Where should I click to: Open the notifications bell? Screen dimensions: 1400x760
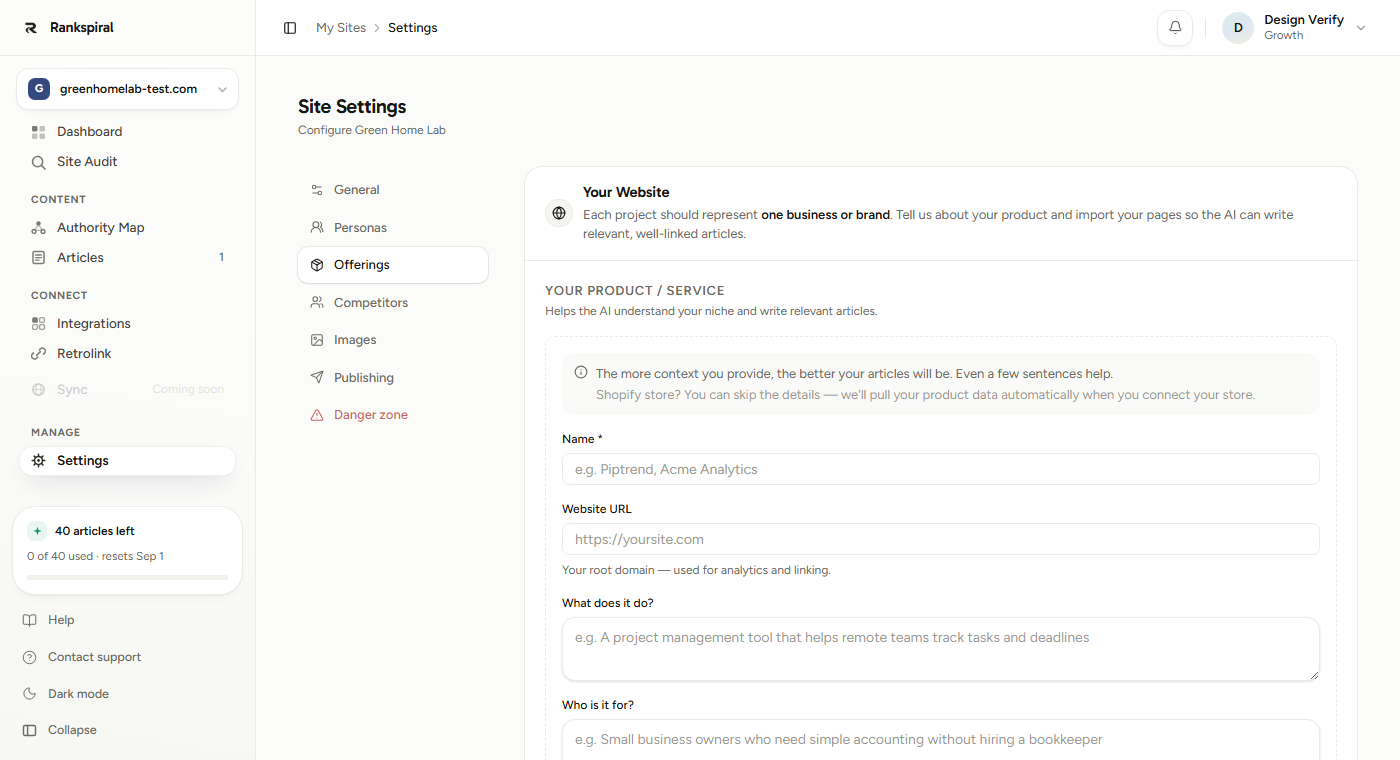(x=1175, y=28)
